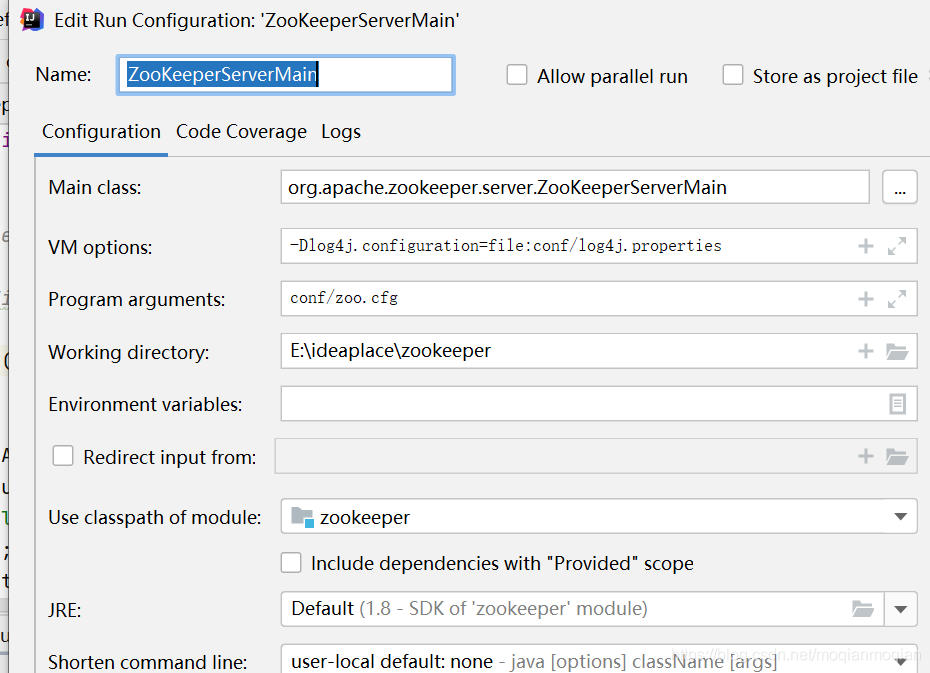Expand the Program arguments field editor
The height and width of the screenshot is (673, 930).
point(897,299)
